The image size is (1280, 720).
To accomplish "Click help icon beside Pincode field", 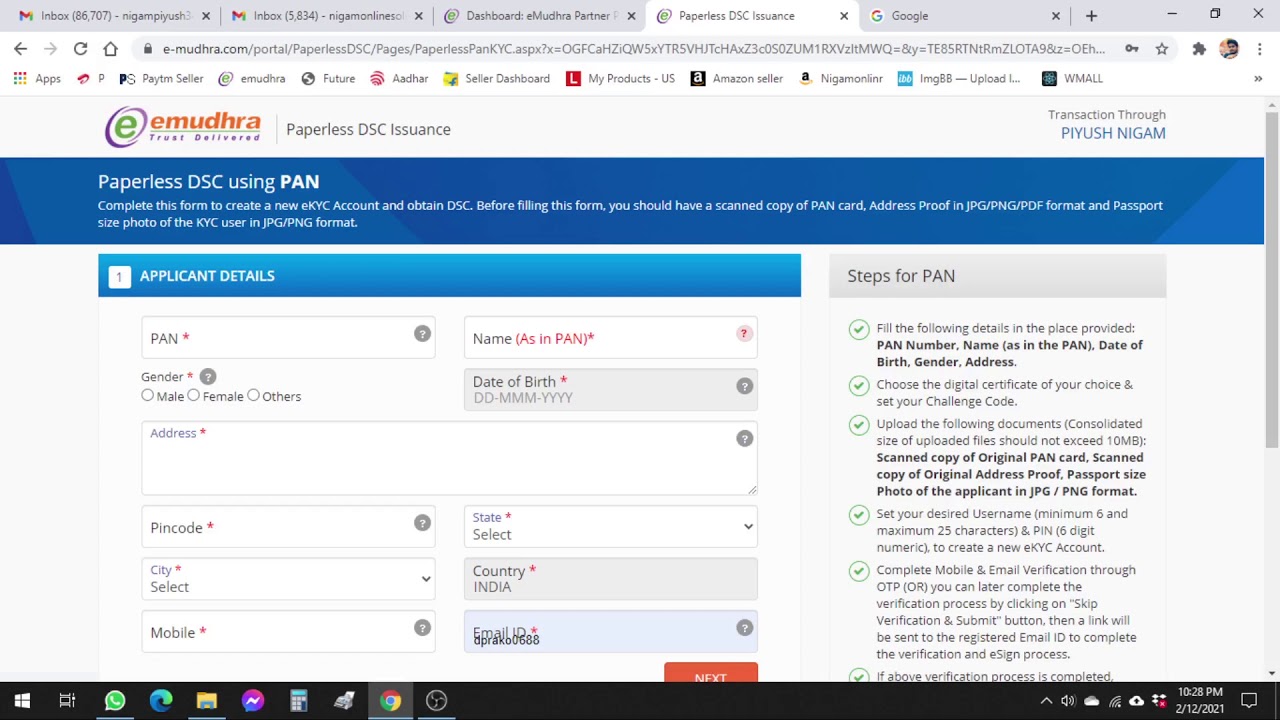I will [422, 523].
